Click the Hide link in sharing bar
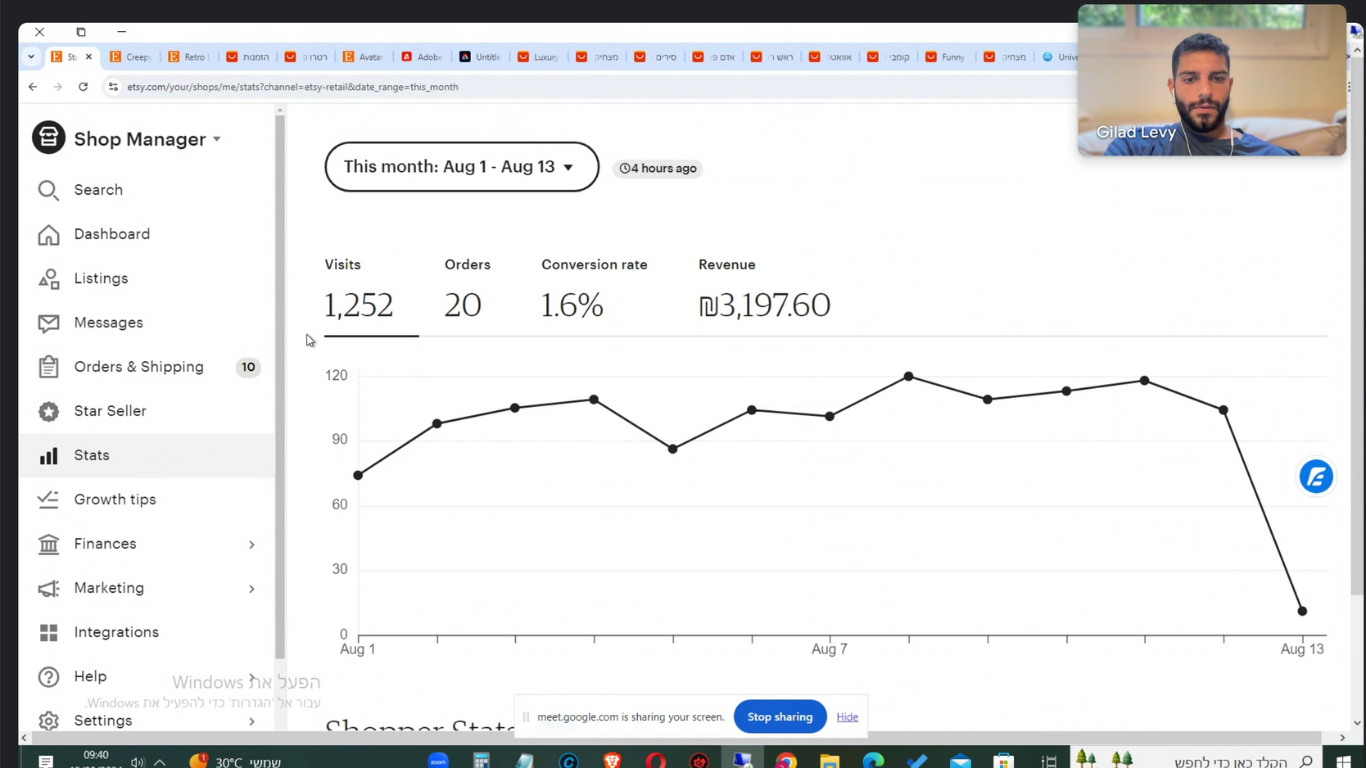Image resolution: width=1366 pixels, height=768 pixels. click(847, 717)
